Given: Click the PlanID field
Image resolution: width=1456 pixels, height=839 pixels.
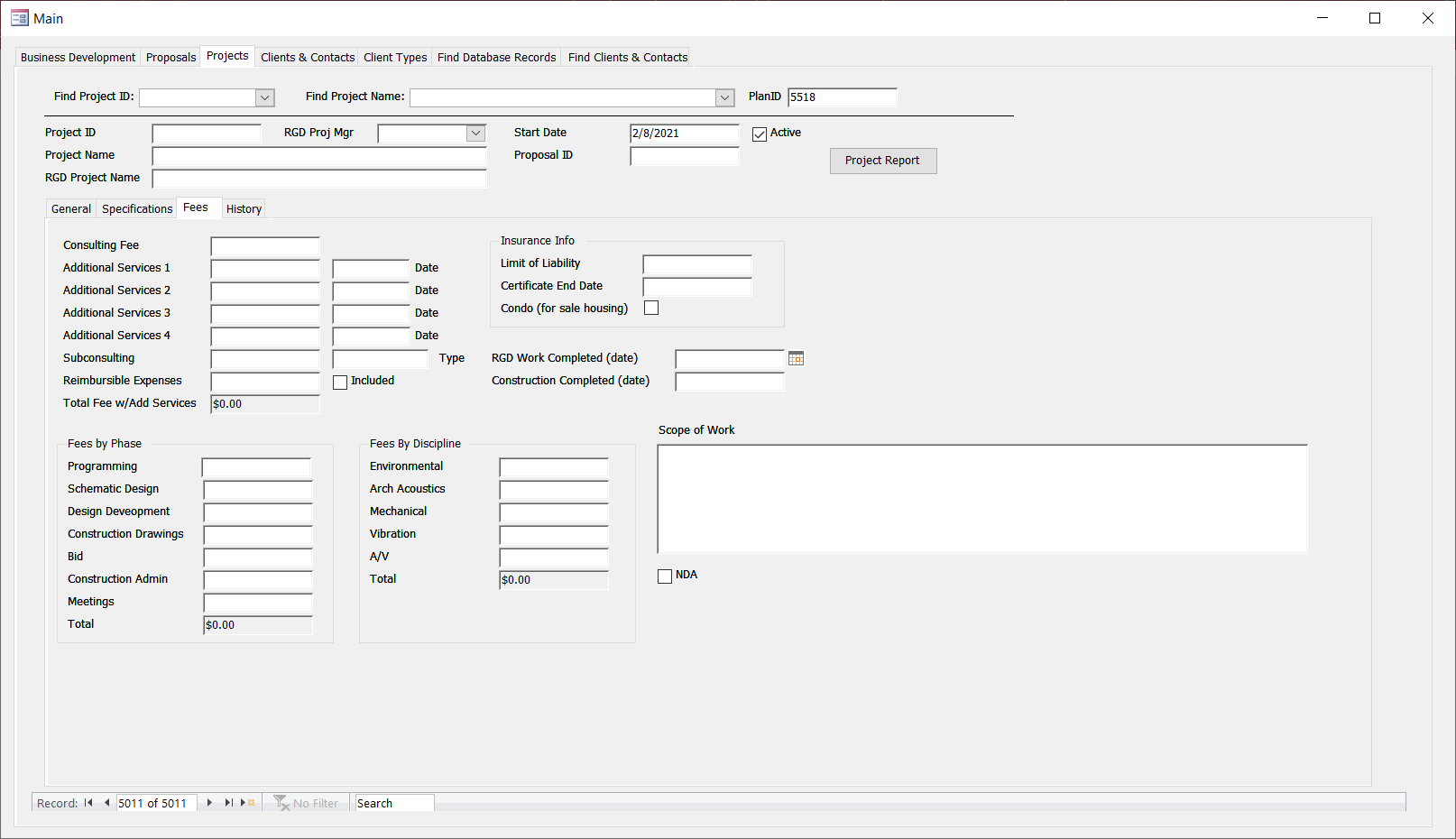Looking at the screenshot, I should [x=843, y=97].
